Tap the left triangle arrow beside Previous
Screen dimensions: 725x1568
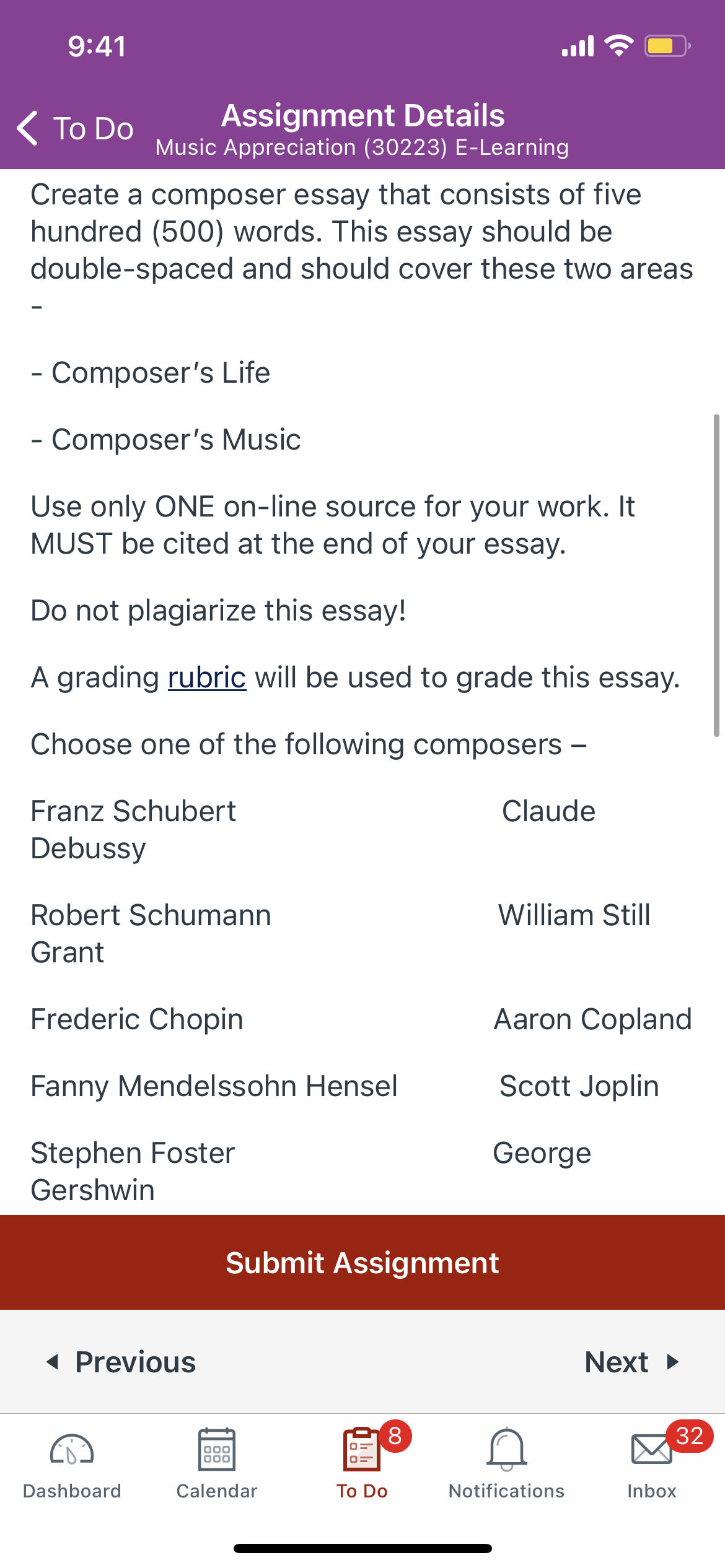click(53, 1362)
